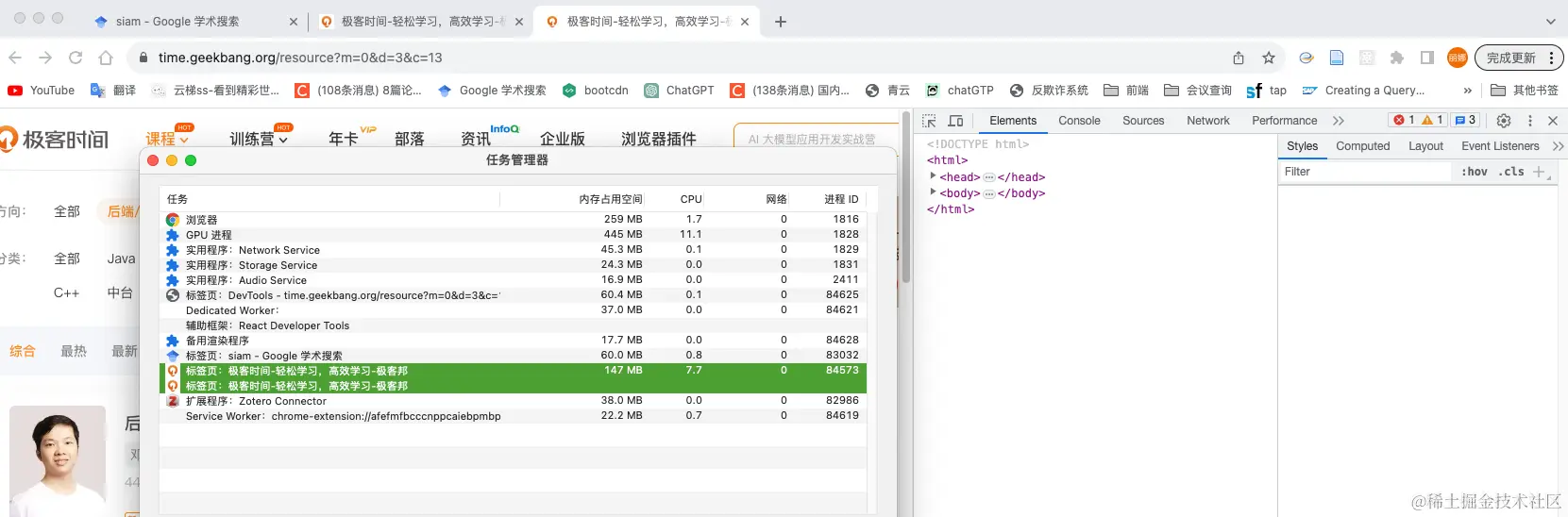Select the DevTools tab process row
The height and width of the screenshot is (517, 1568).
514,295
